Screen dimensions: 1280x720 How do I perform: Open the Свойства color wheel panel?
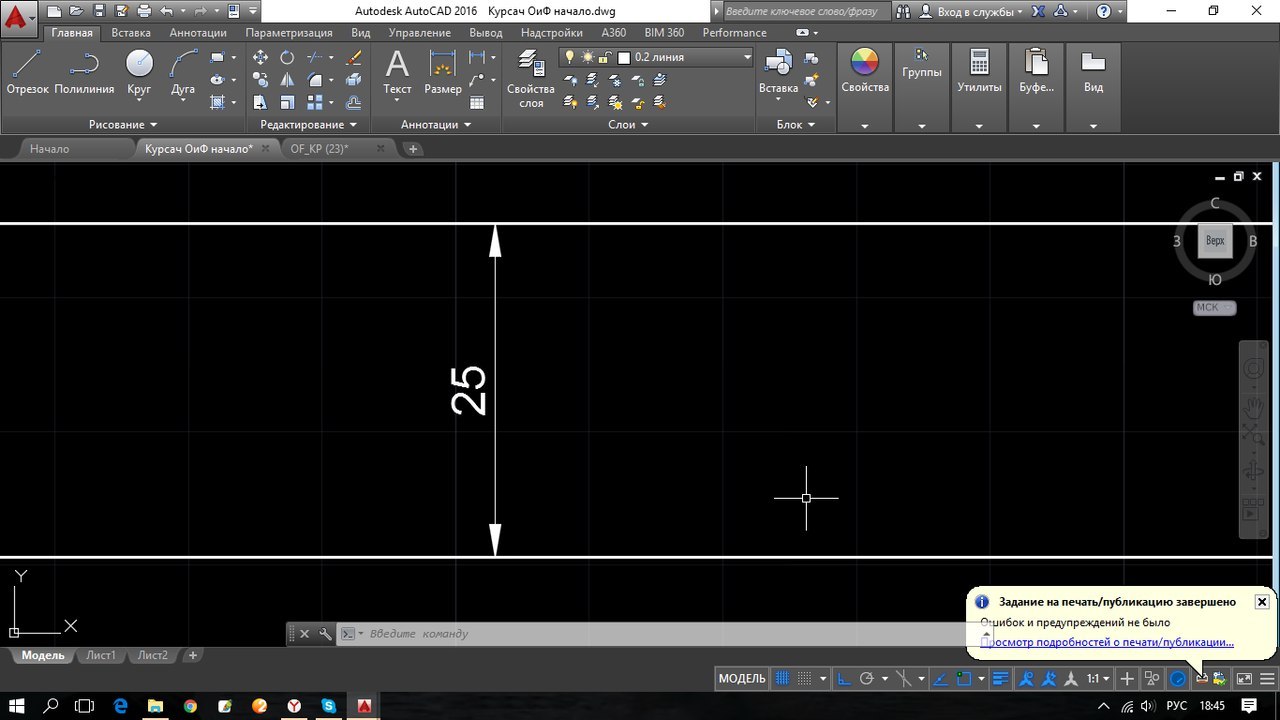click(864, 87)
